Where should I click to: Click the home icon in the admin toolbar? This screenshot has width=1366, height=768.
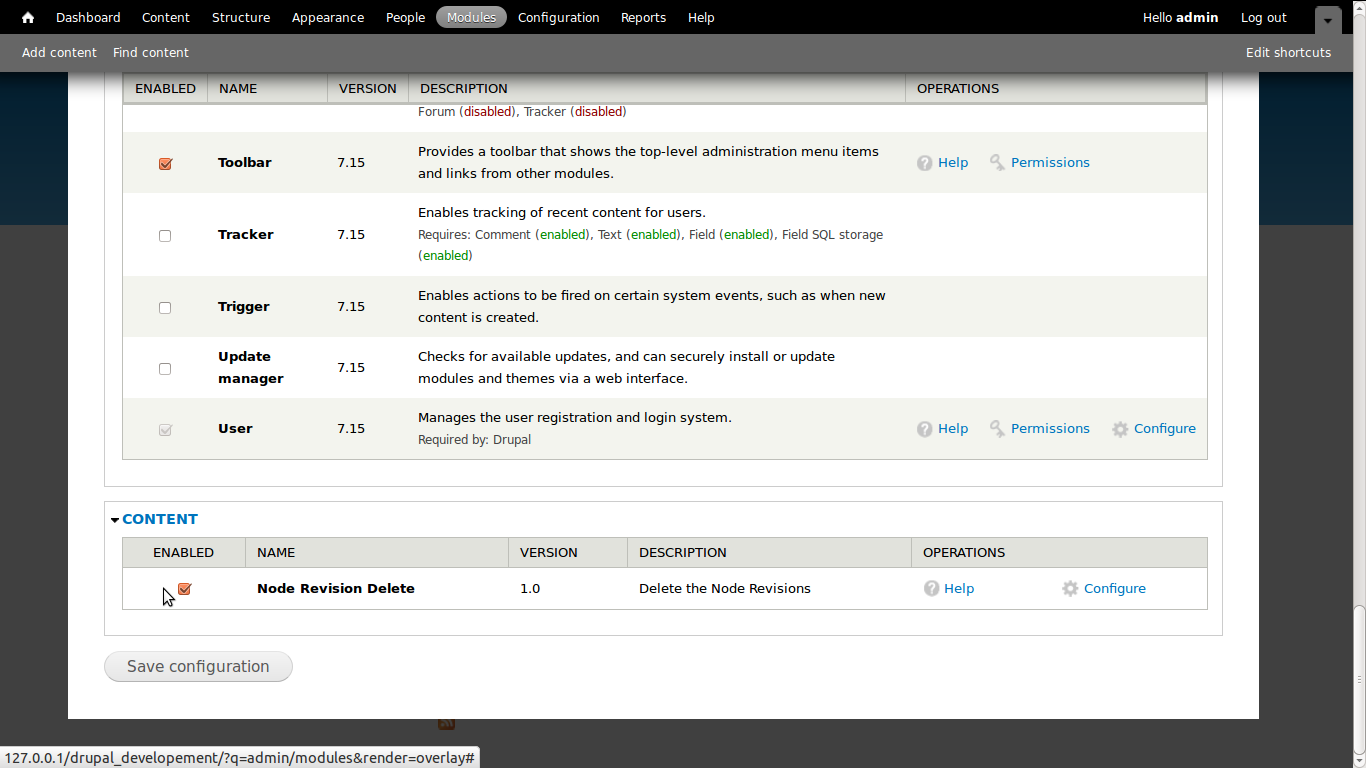pyautogui.click(x=28, y=17)
